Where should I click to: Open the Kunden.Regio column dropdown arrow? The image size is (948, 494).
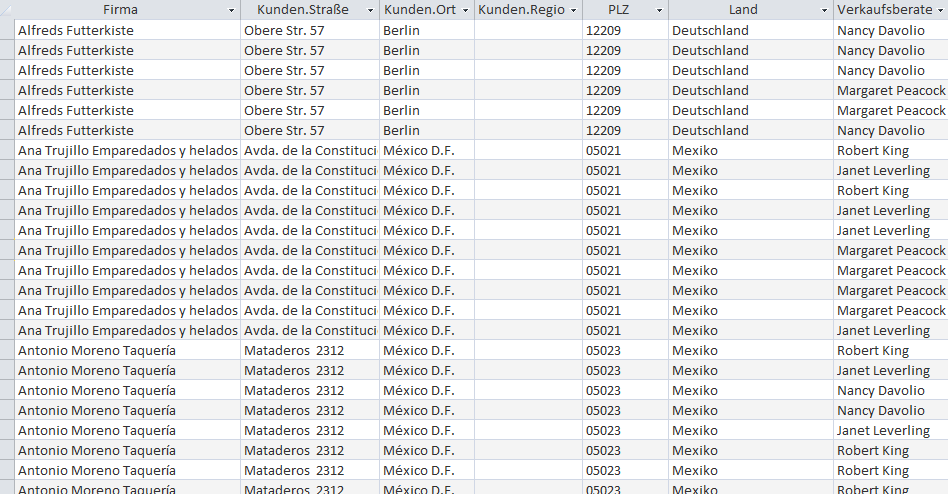pos(573,10)
